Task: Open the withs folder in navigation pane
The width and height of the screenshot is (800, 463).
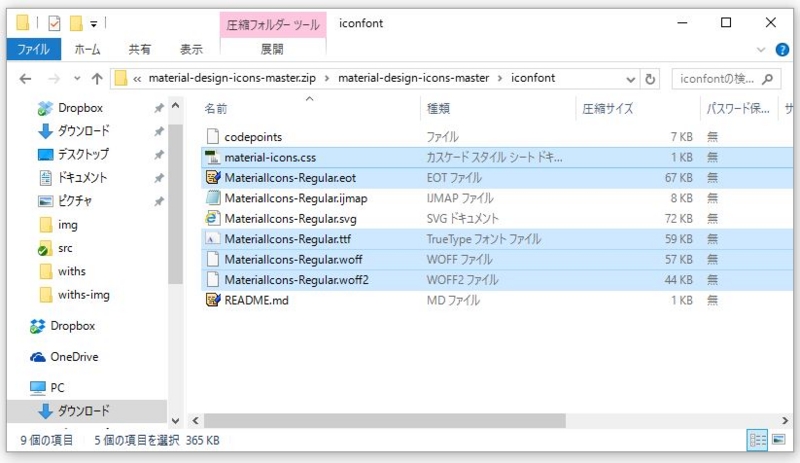Action: click(71, 271)
